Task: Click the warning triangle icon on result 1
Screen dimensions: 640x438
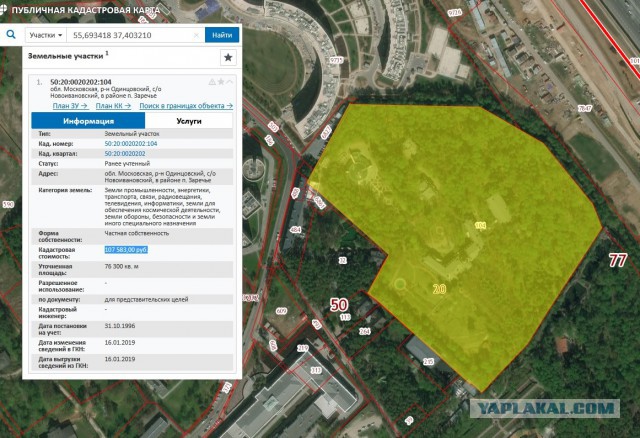Action: click(212, 82)
